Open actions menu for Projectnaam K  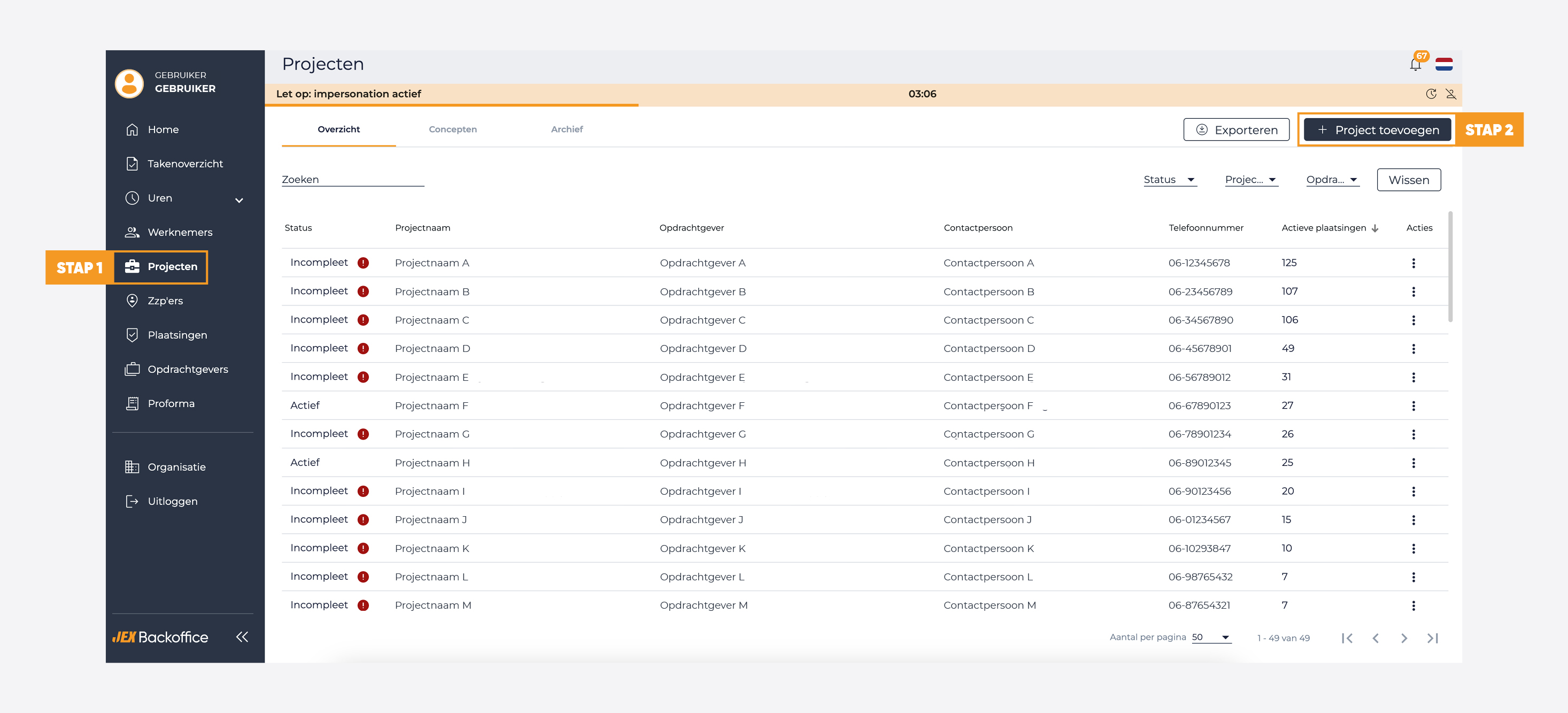click(1413, 549)
